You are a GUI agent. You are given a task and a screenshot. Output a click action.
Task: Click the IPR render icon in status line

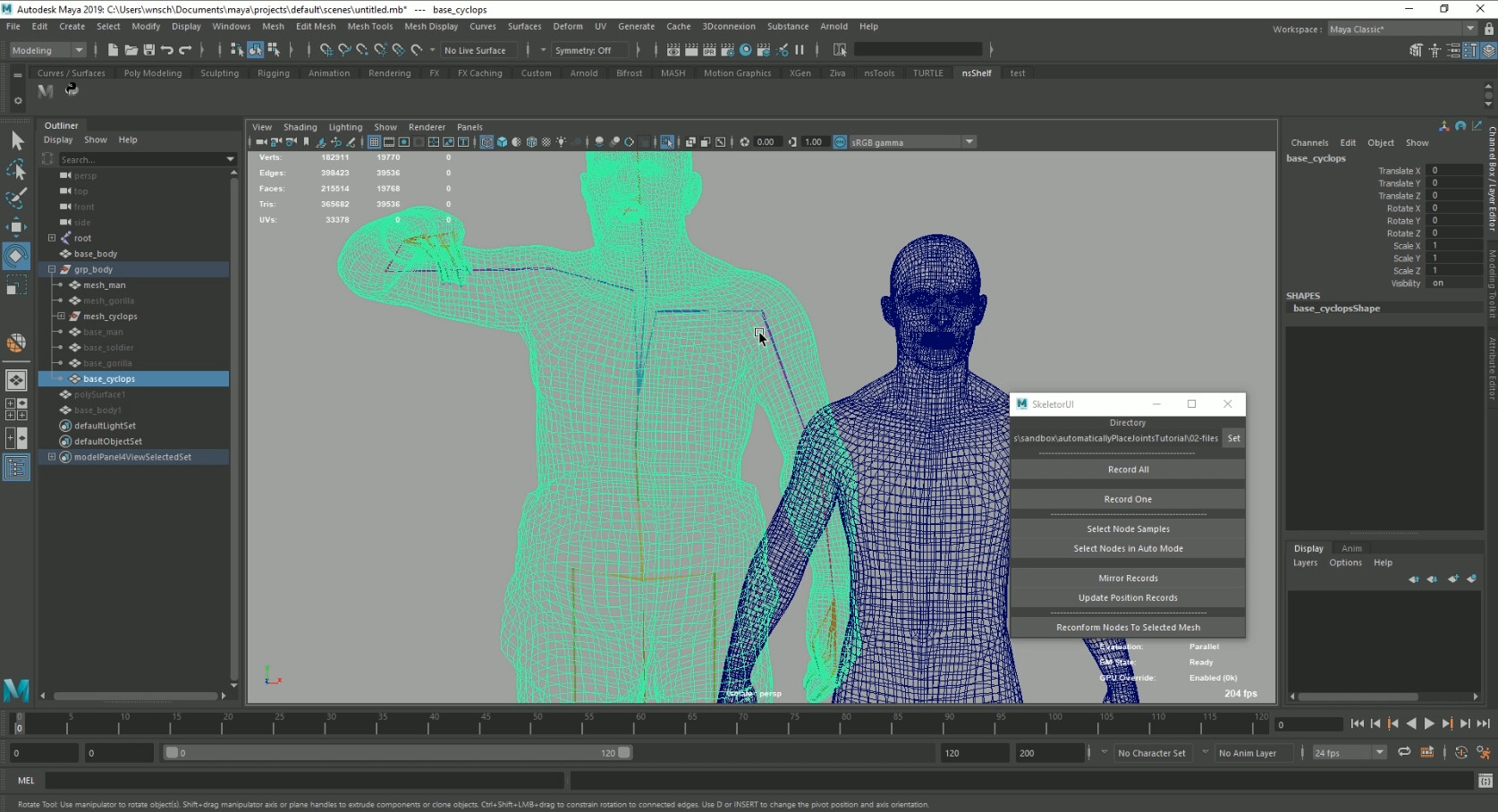pos(709,51)
